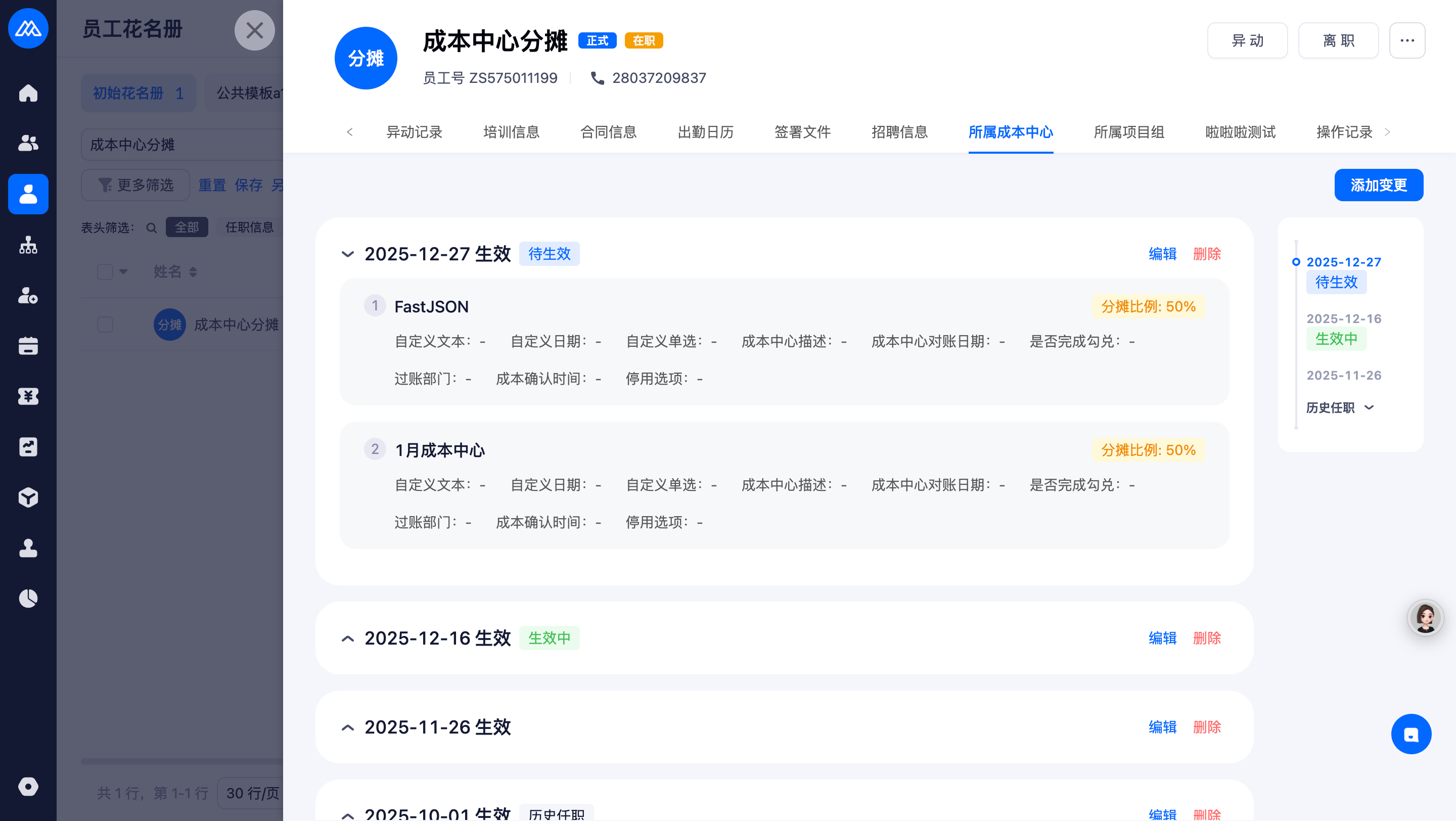Click the organization chart sidebar icon
1456x821 pixels.
28,245
